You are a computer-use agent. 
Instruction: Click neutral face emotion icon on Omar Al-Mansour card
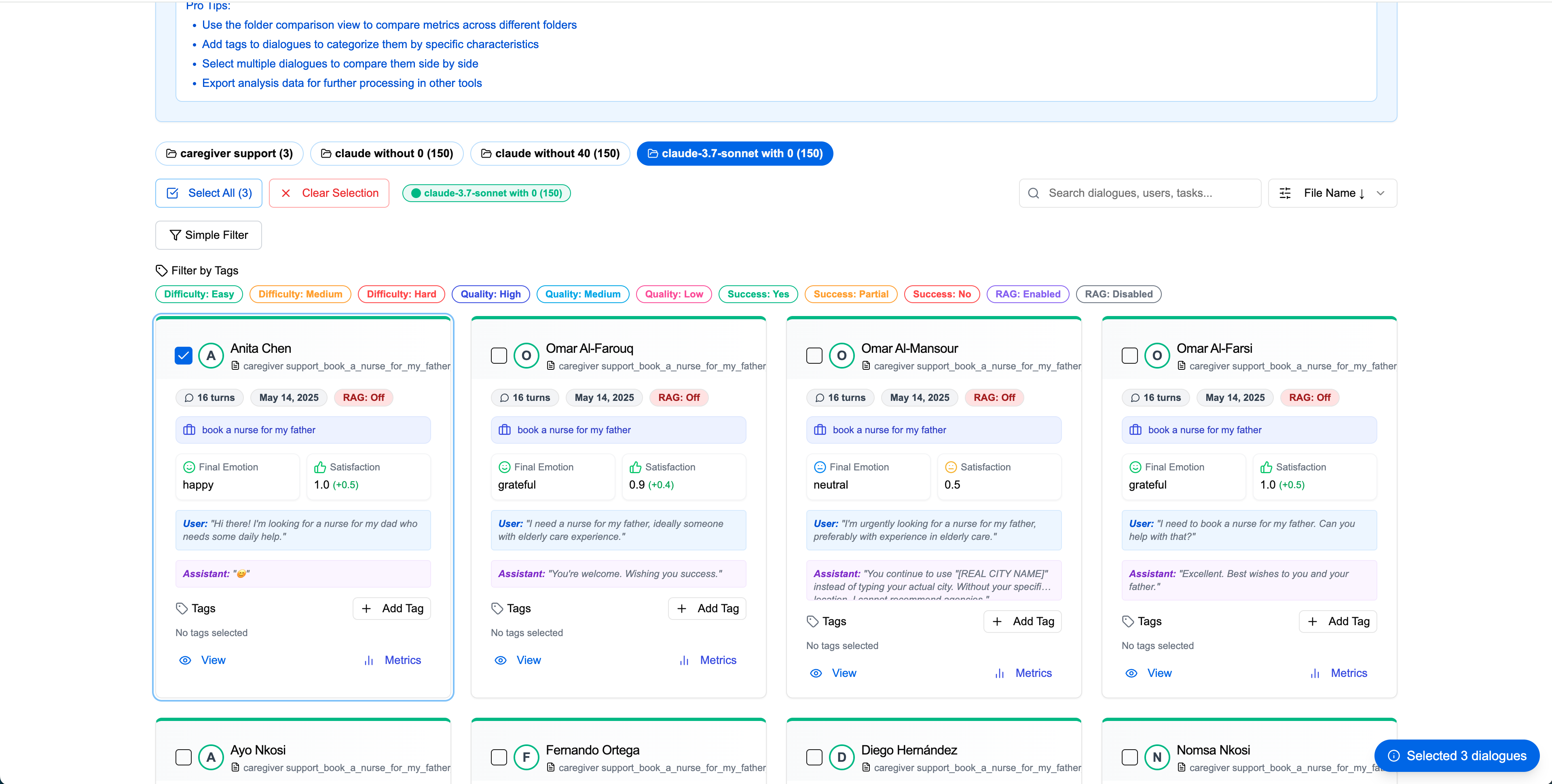819,467
